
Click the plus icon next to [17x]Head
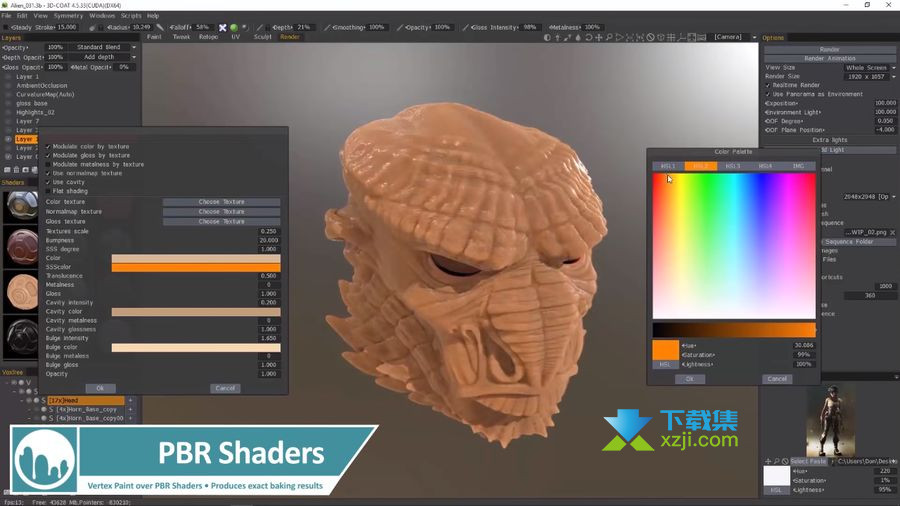(130, 400)
